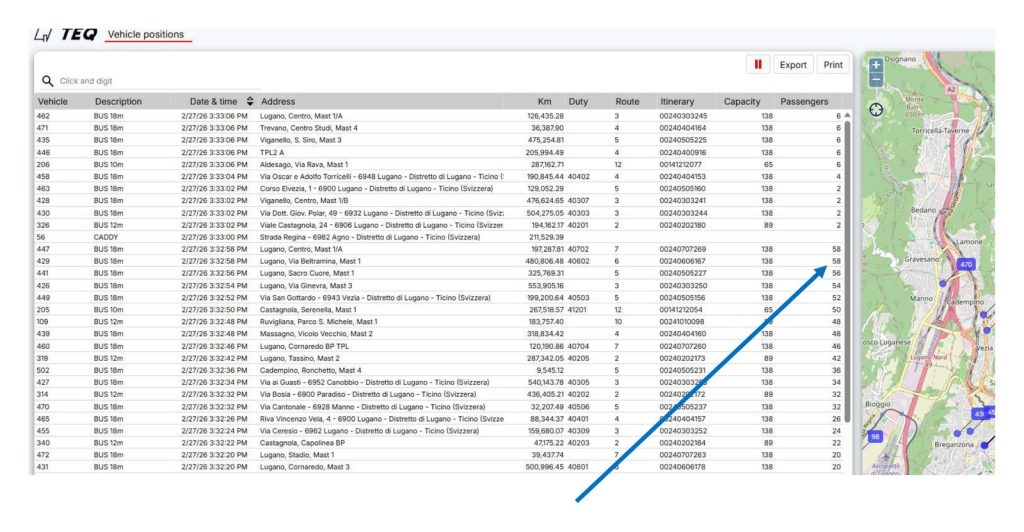Click the Capacity column header

(742, 101)
